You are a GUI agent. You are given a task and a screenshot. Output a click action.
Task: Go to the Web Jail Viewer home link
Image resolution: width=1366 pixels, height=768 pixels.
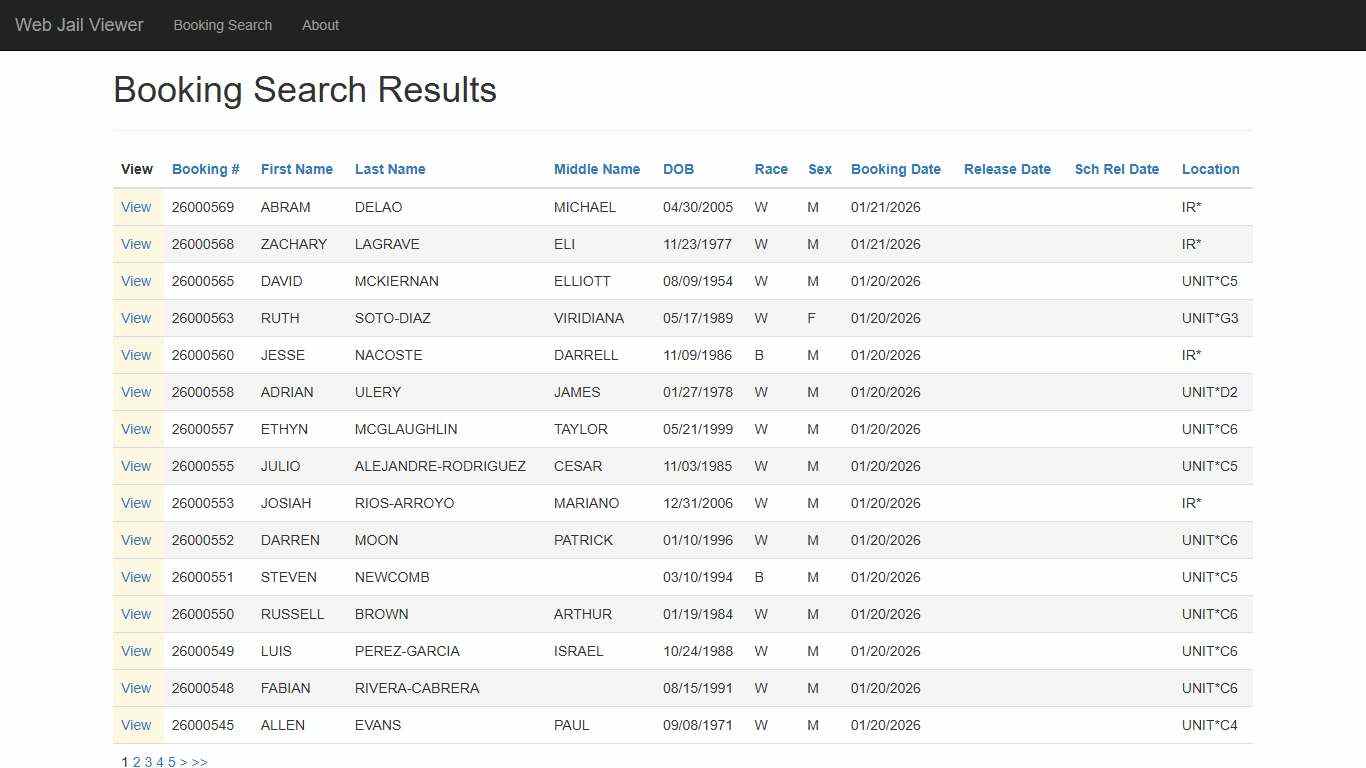tap(79, 25)
